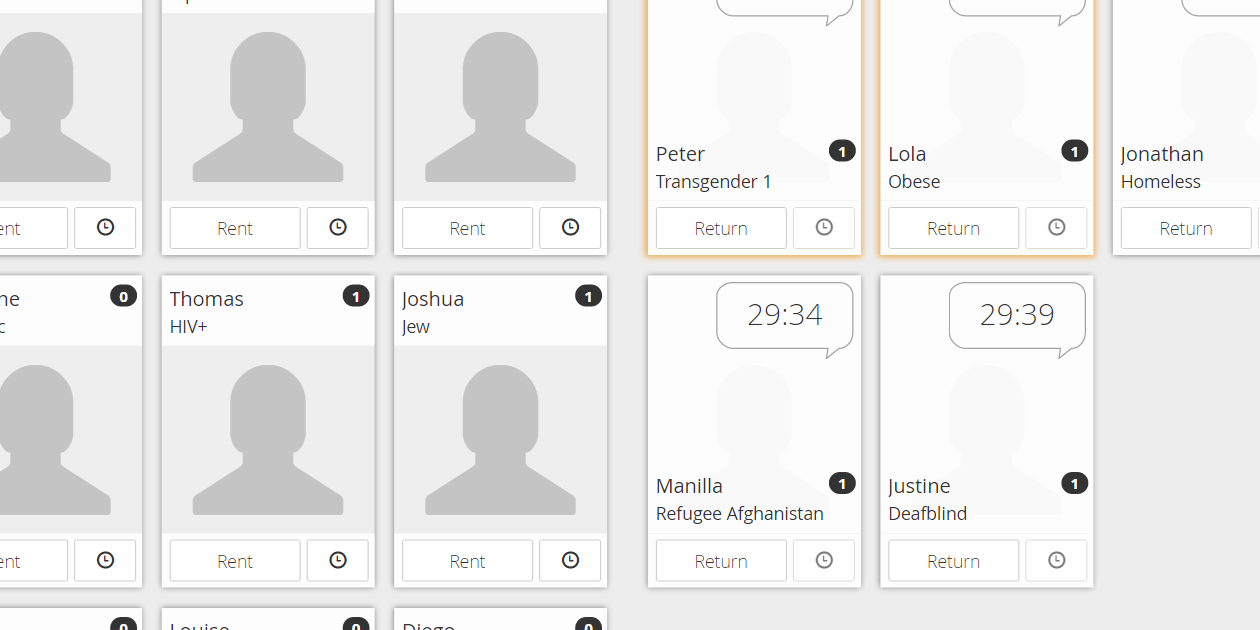Click the clock icon on Joshua's card
The image size is (1260, 630).
570,561
